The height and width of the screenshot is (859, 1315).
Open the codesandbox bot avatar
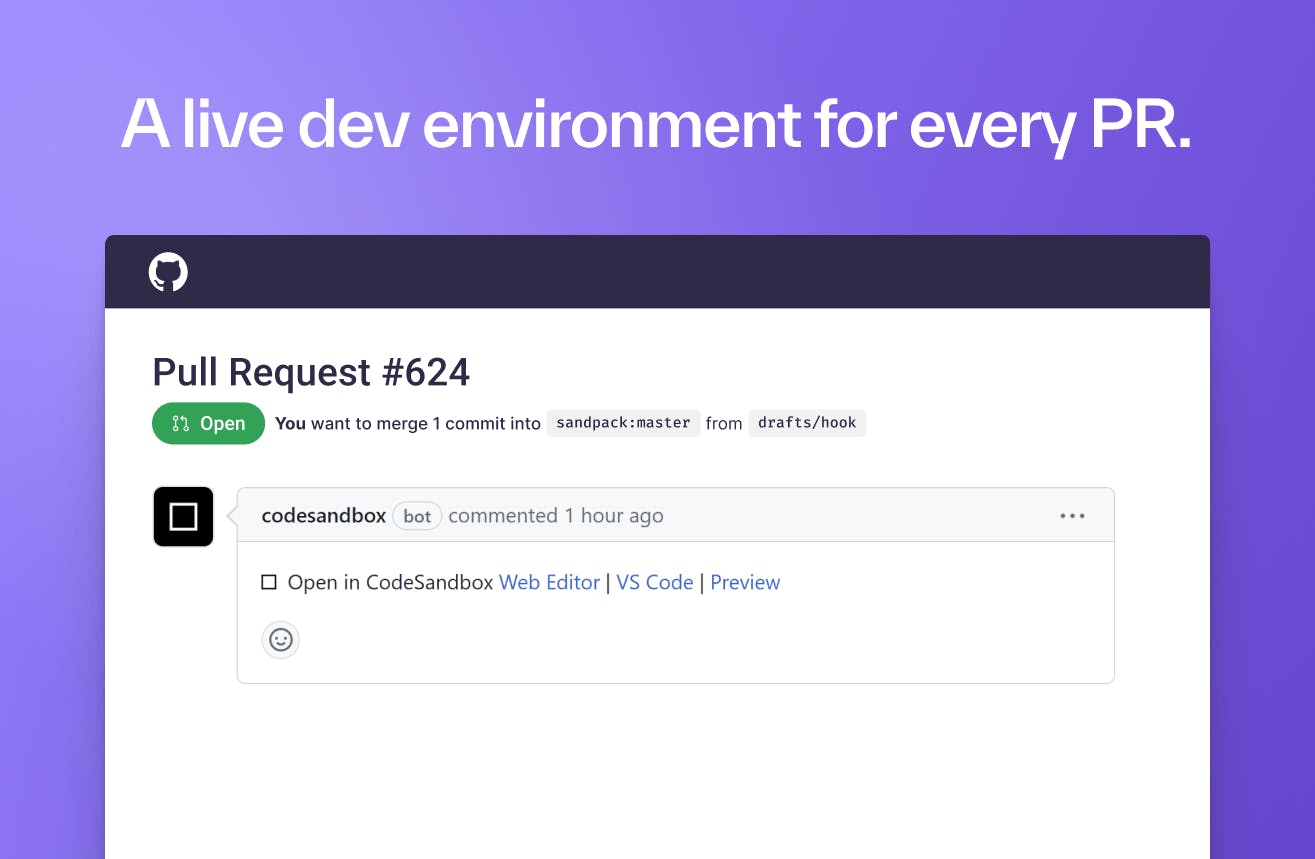[x=183, y=516]
